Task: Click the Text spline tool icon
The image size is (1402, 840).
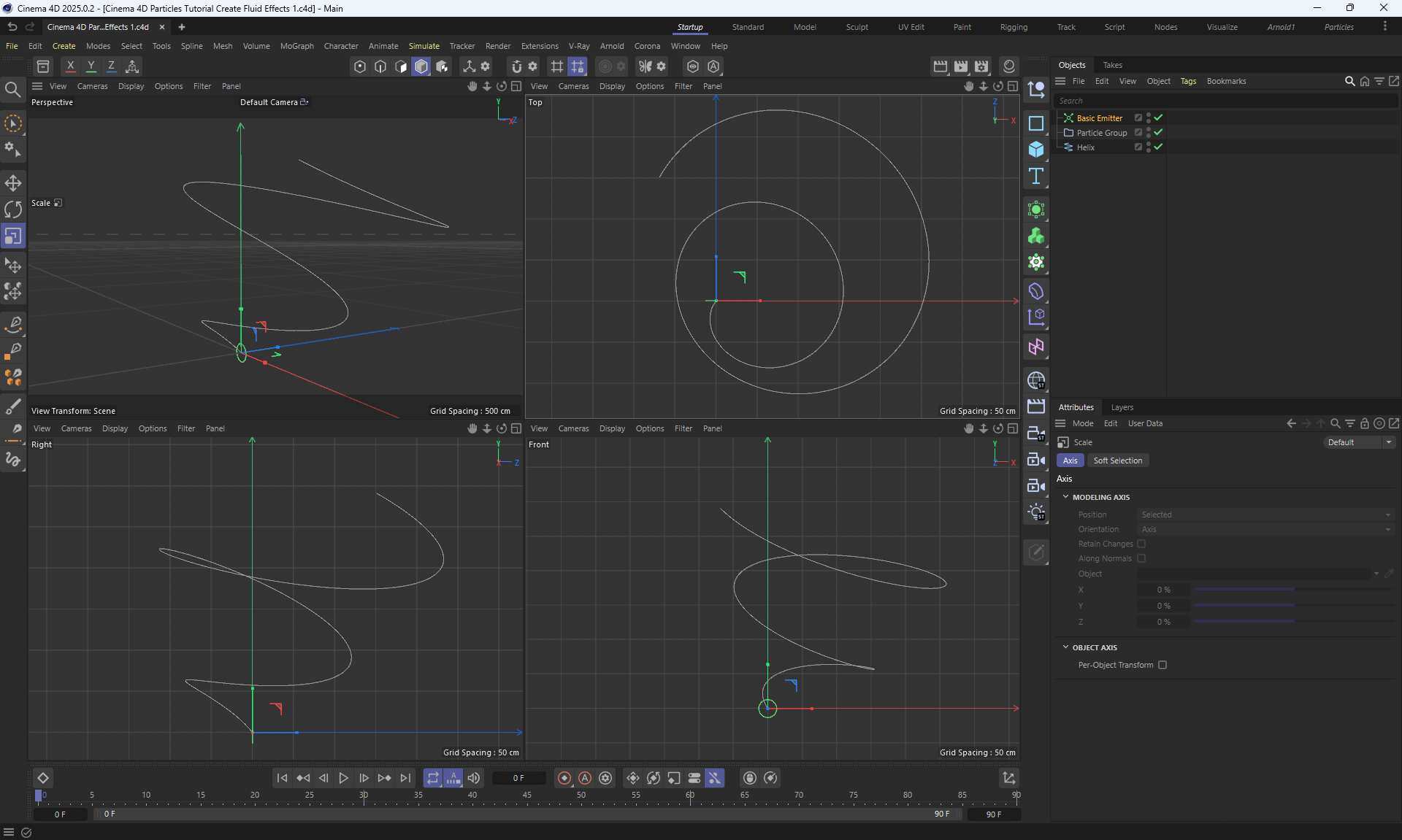Action: click(x=1035, y=176)
